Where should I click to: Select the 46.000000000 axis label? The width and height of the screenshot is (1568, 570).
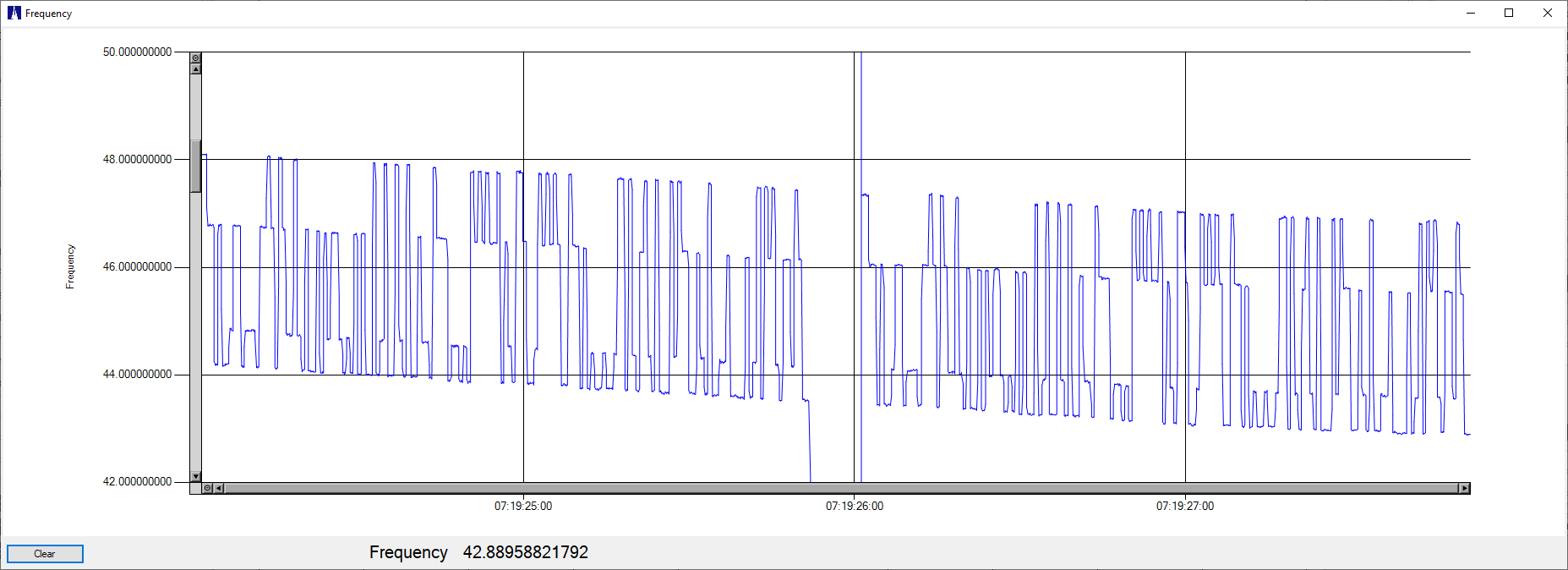click(x=137, y=267)
